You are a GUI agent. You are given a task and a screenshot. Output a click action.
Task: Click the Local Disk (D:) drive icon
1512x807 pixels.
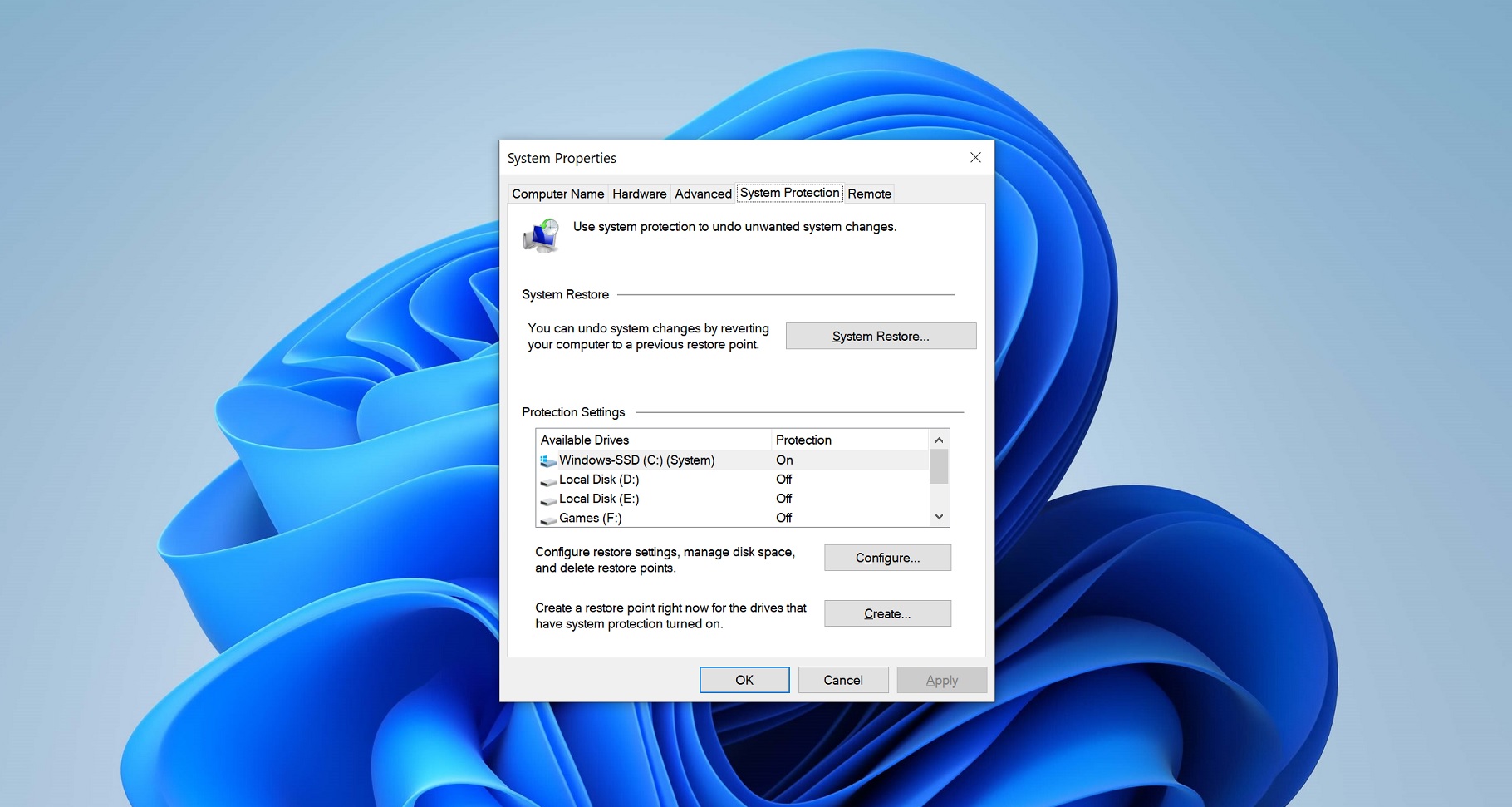(x=548, y=480)
